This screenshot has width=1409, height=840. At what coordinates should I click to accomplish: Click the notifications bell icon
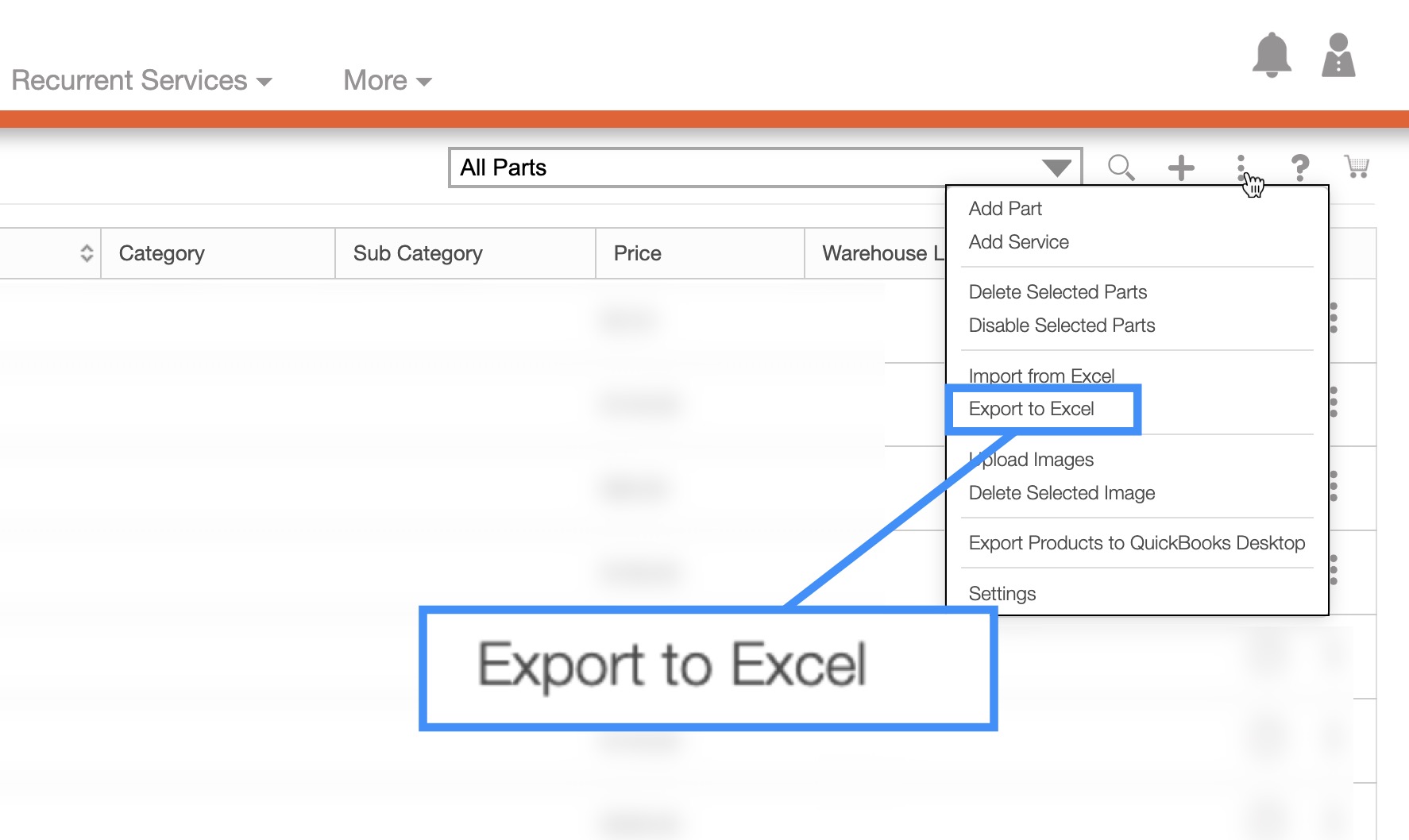click(x=1271, y=55)
